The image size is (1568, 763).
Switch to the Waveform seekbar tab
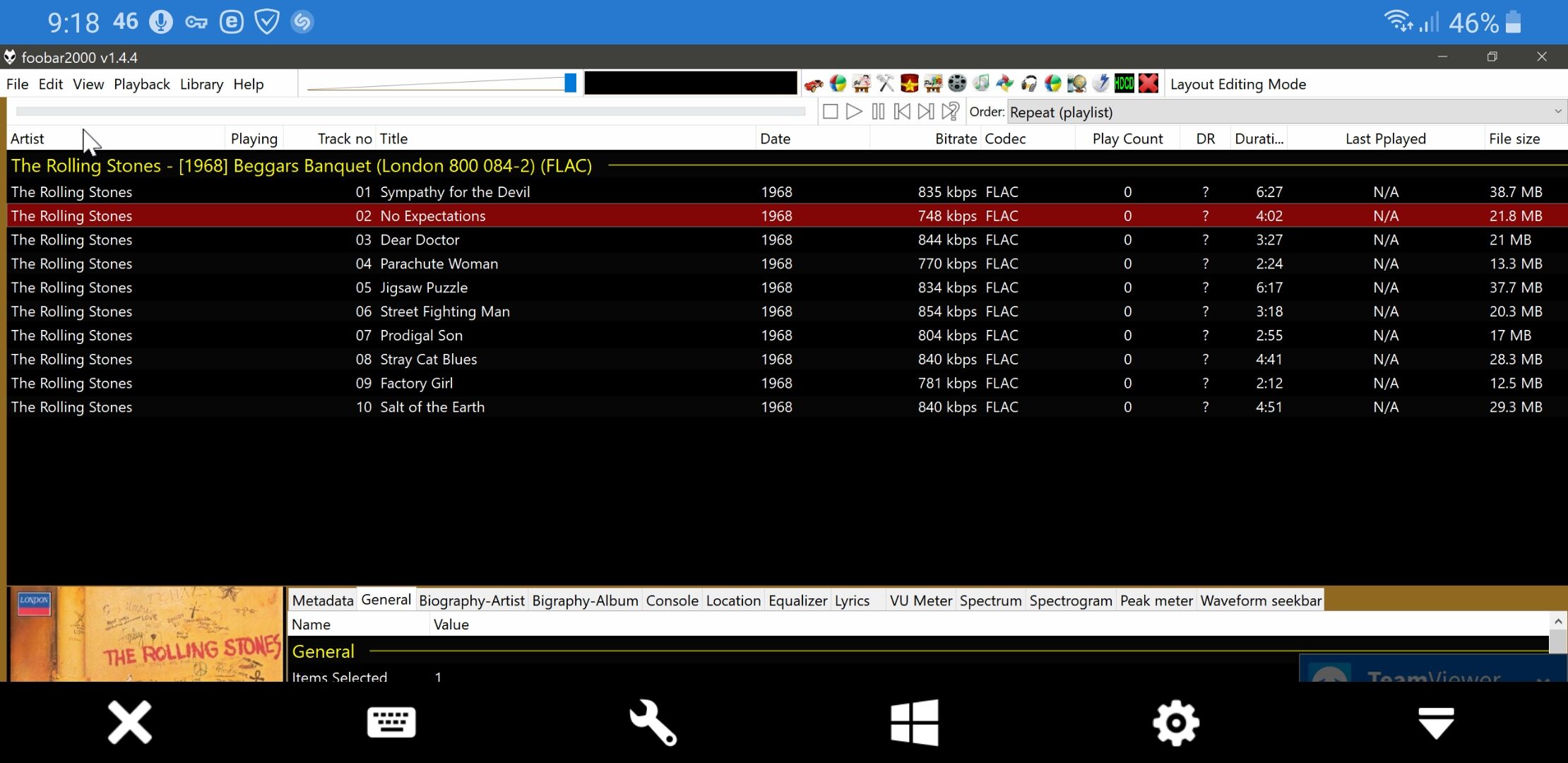(x=1261, y=601)
